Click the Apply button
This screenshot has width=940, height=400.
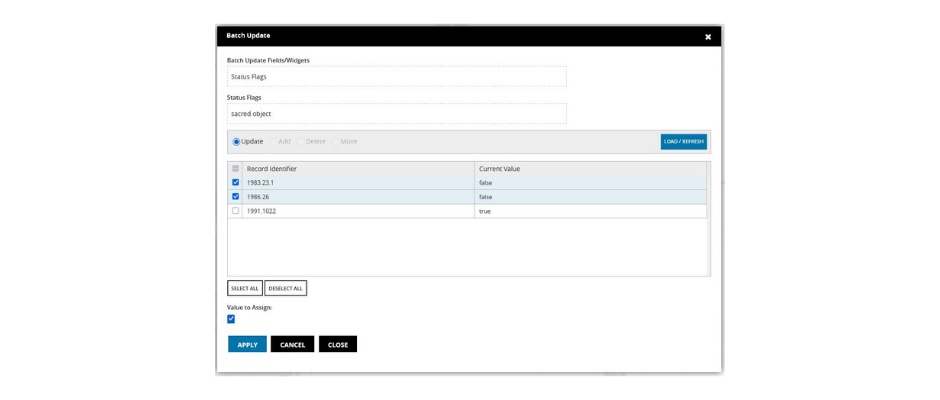247,344
